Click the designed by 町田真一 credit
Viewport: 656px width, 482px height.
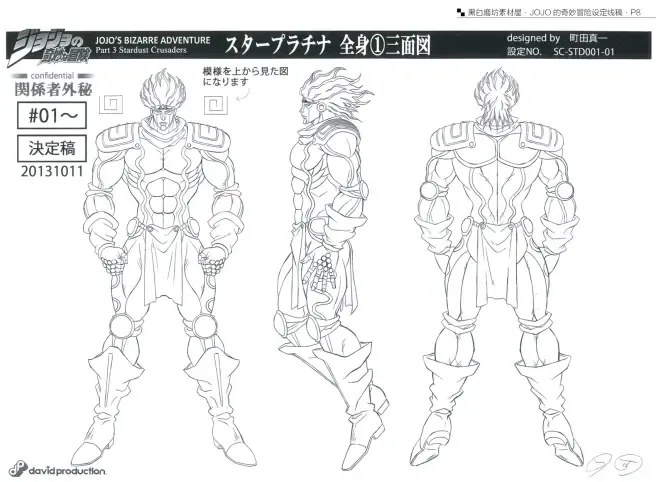pos(557,38)
